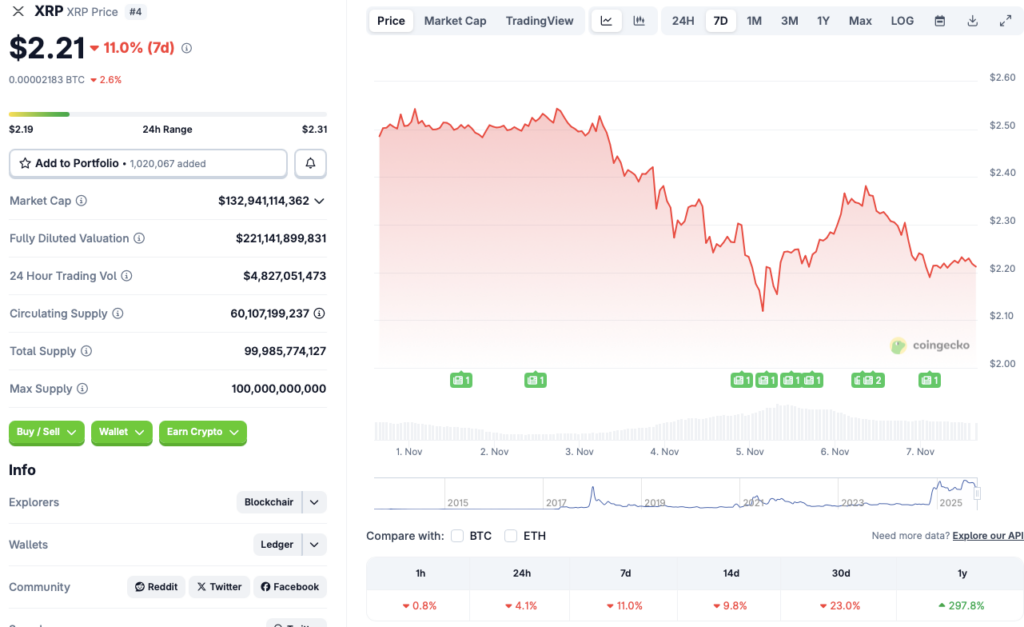
Task: Open the Buy / Sell dropdown
Action: [x=46, y=433]
